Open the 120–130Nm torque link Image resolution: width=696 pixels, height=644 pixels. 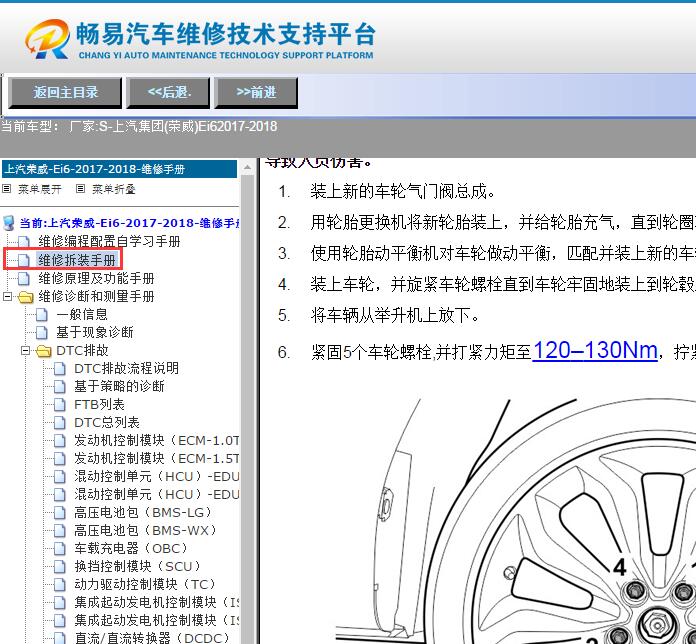(x=594, y=351)
